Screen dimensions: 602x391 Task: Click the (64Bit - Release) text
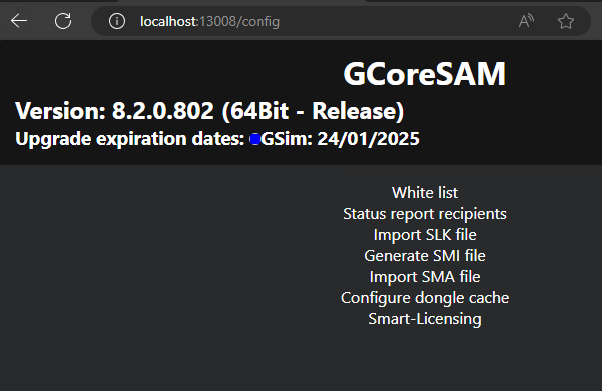313,111
